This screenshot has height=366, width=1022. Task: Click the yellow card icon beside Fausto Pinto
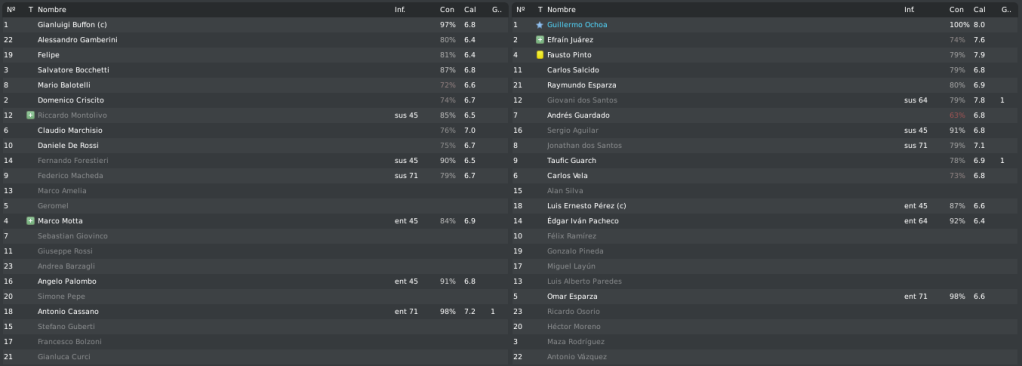coord(540,55)
